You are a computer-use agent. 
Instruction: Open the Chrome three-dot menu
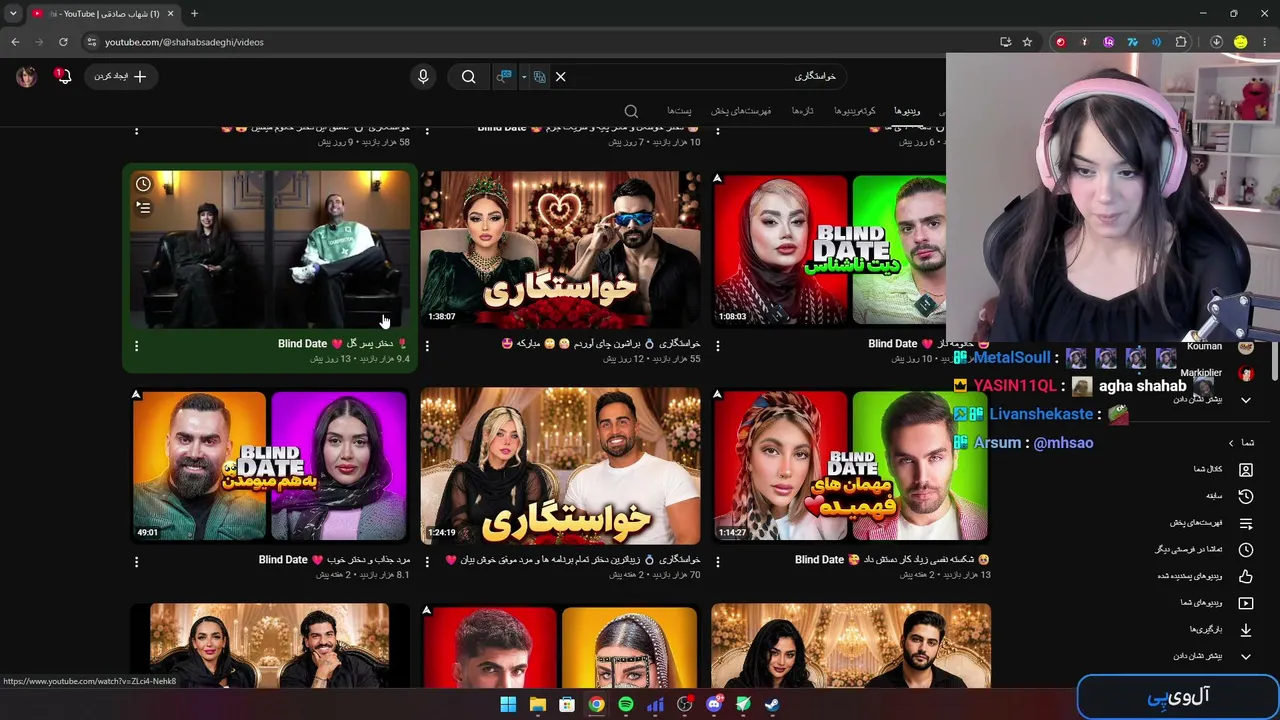click(x=1265, y=42)
